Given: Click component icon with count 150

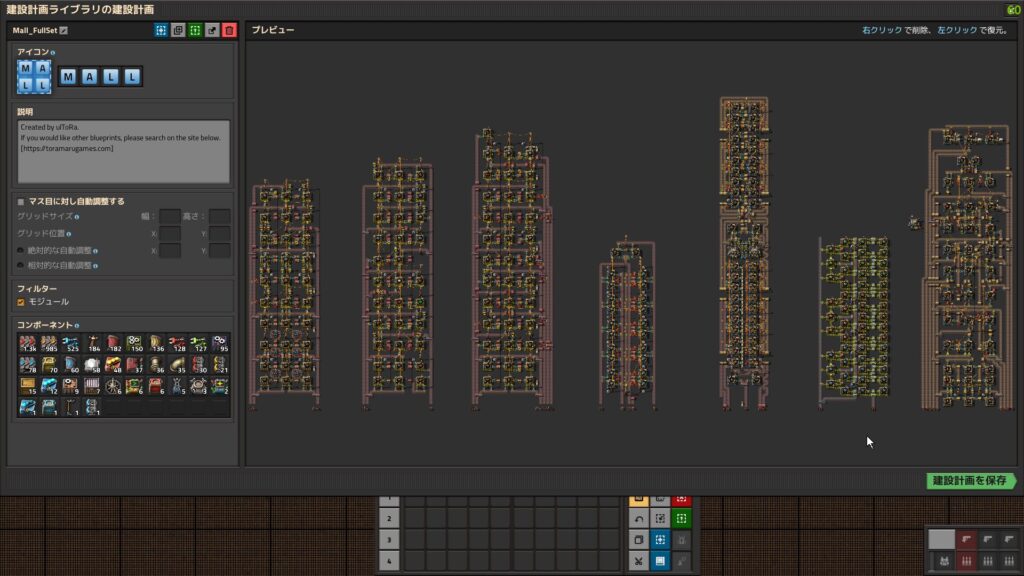Looking at the screenshot, I should 135,343.
